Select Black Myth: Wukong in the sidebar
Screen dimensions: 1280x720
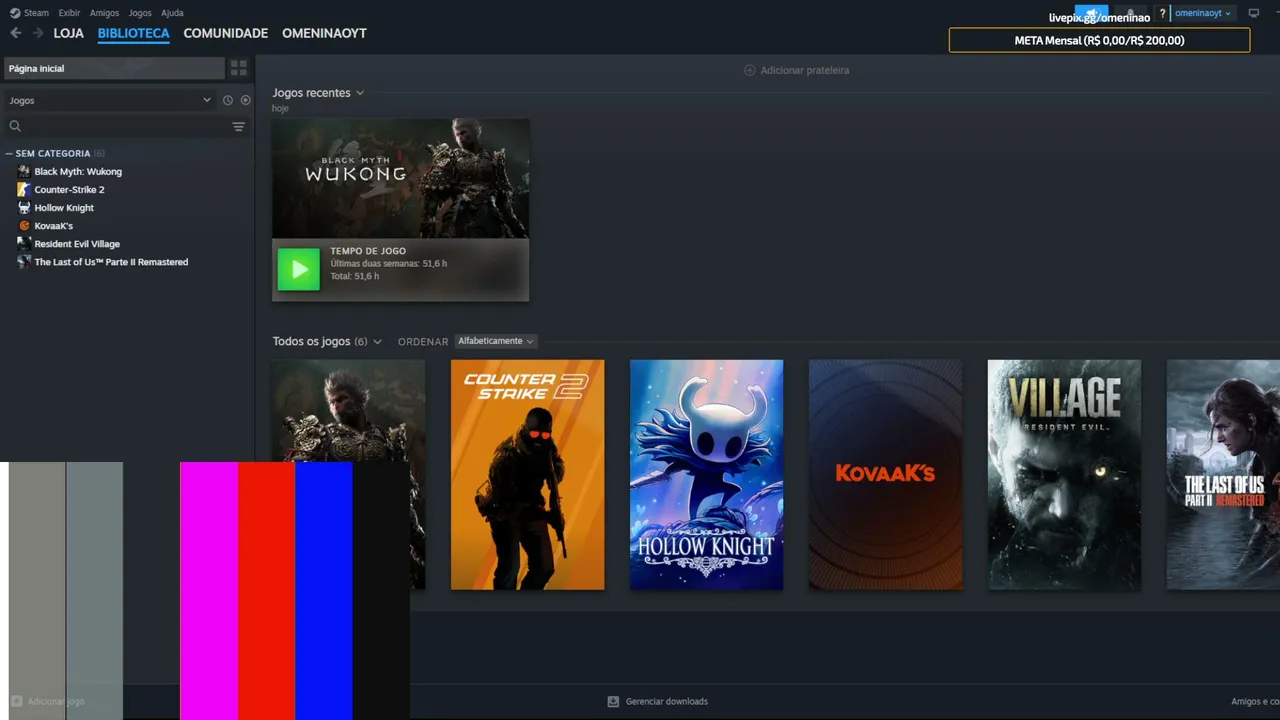(78, 172)
